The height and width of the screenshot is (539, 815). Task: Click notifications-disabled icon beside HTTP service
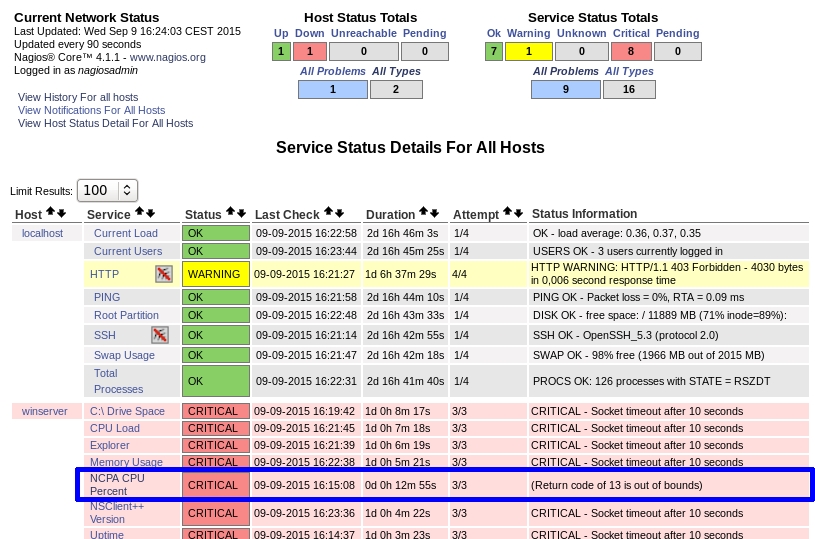pyautogui.click(x=164, y=274)
